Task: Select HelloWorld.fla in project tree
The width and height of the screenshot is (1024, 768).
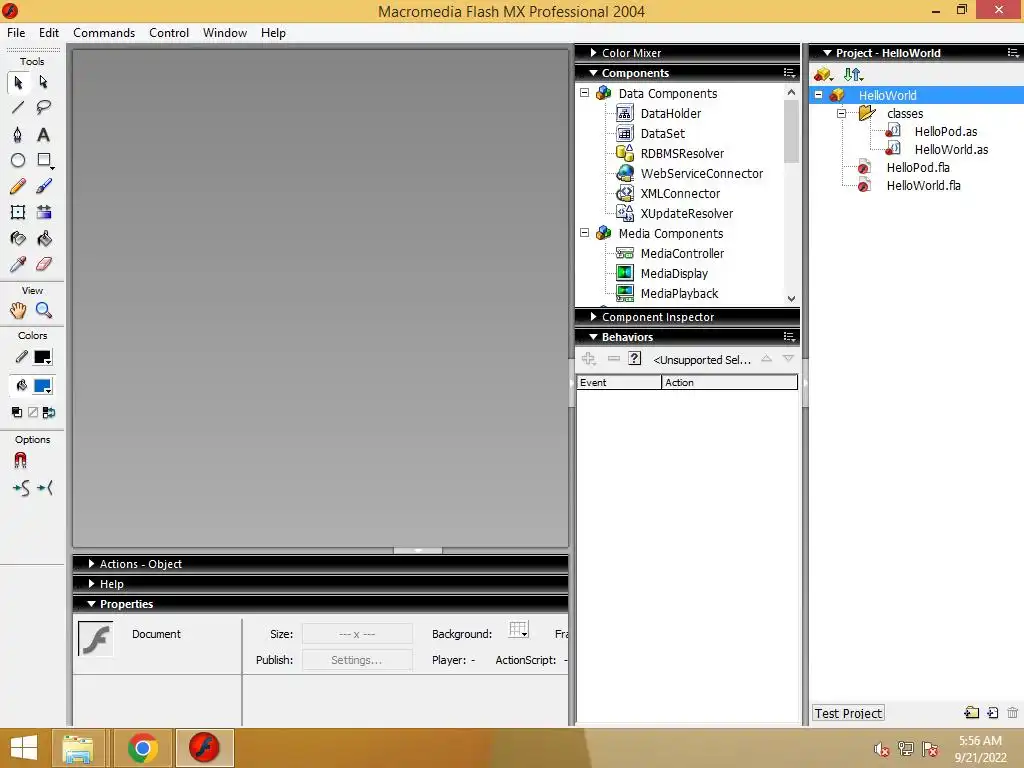Action: coord(923,185)
